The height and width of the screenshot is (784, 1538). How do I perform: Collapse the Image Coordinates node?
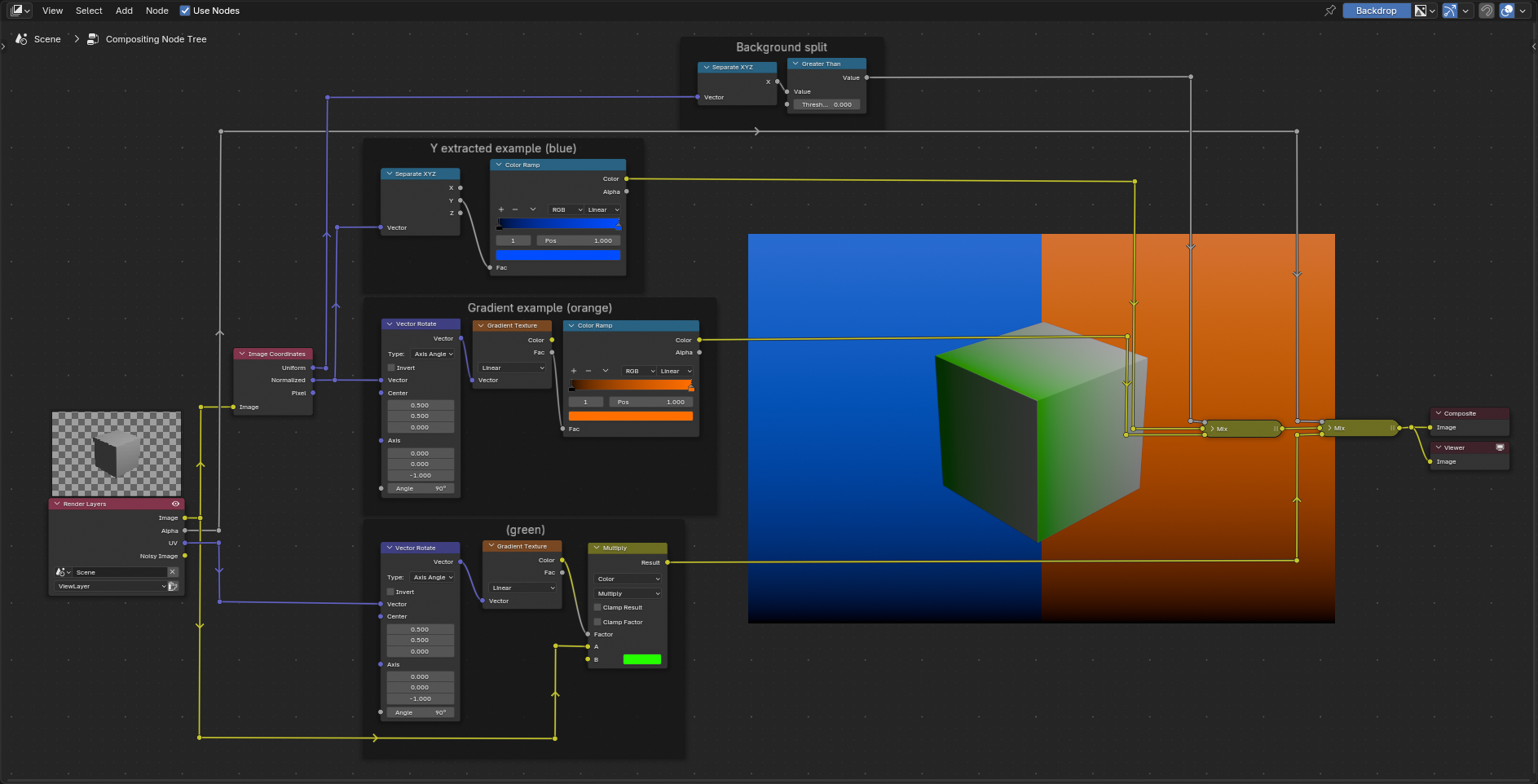click(242, 354)
